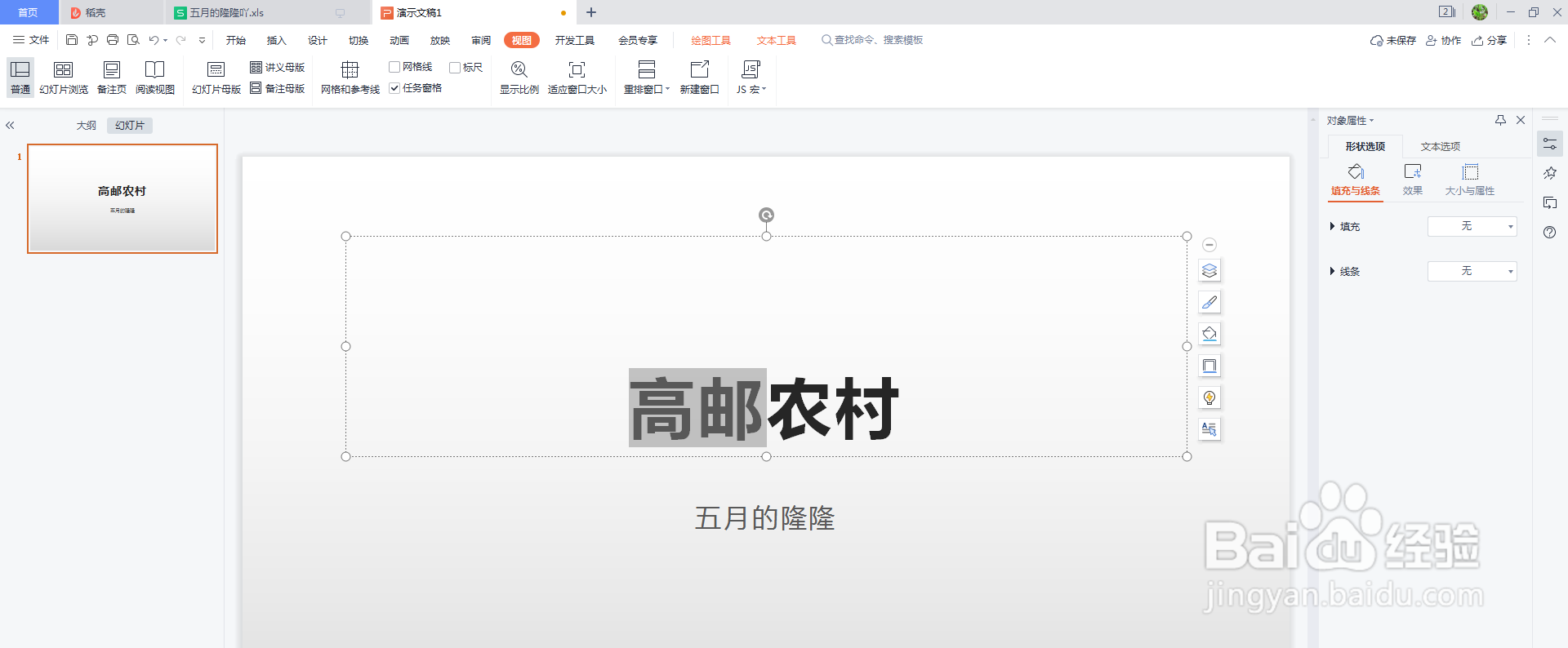This screenshot has width=1568, height=648.
Task: Open Slide Sorter view (幻灯片浏览)
Action: (x=64, y=78)
